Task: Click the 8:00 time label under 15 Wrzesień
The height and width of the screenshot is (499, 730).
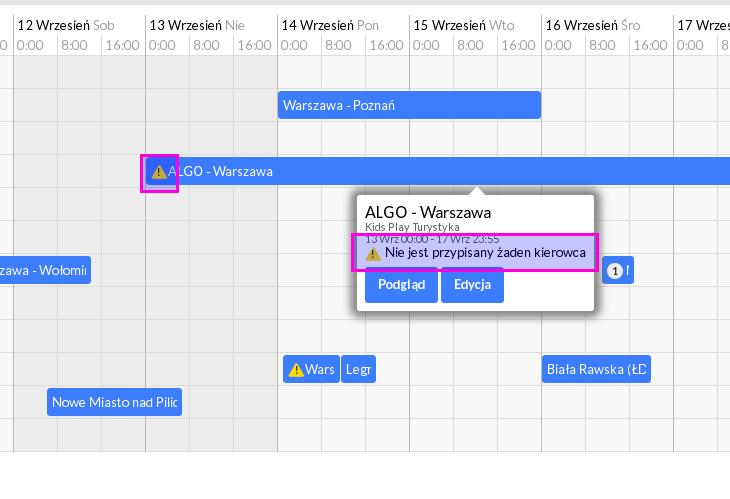Action: click(x=470, y=45)
